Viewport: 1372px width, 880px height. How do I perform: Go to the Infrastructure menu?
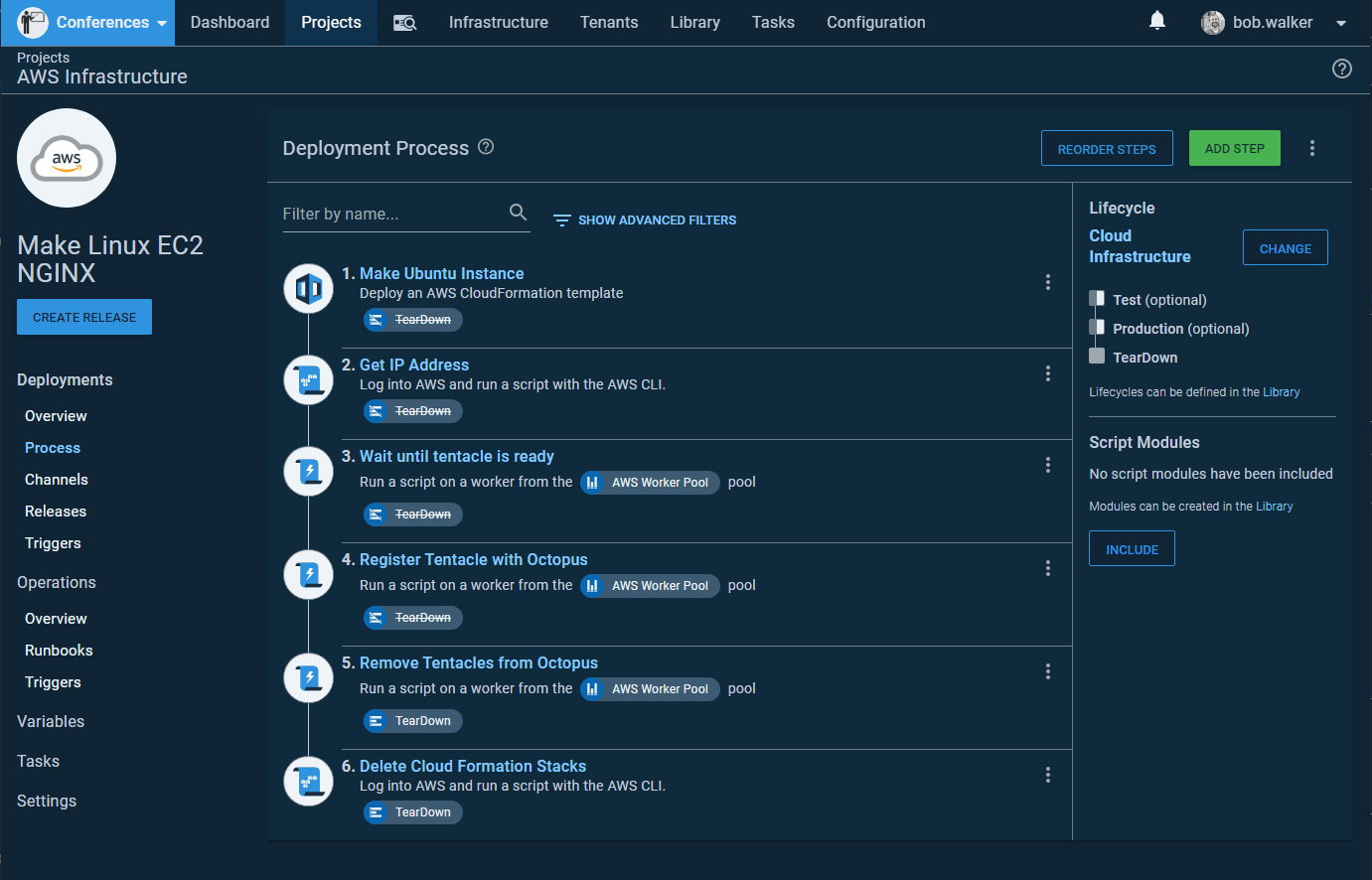[x=498, y=23]
